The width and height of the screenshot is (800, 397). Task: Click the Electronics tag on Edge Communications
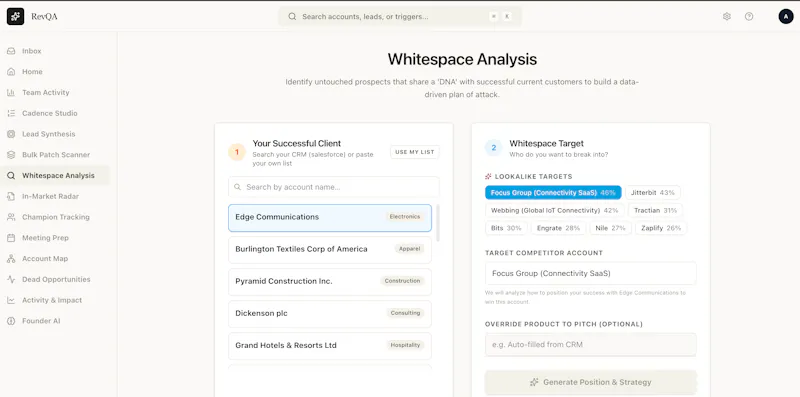pyautogui.click(x=405, y=217)
